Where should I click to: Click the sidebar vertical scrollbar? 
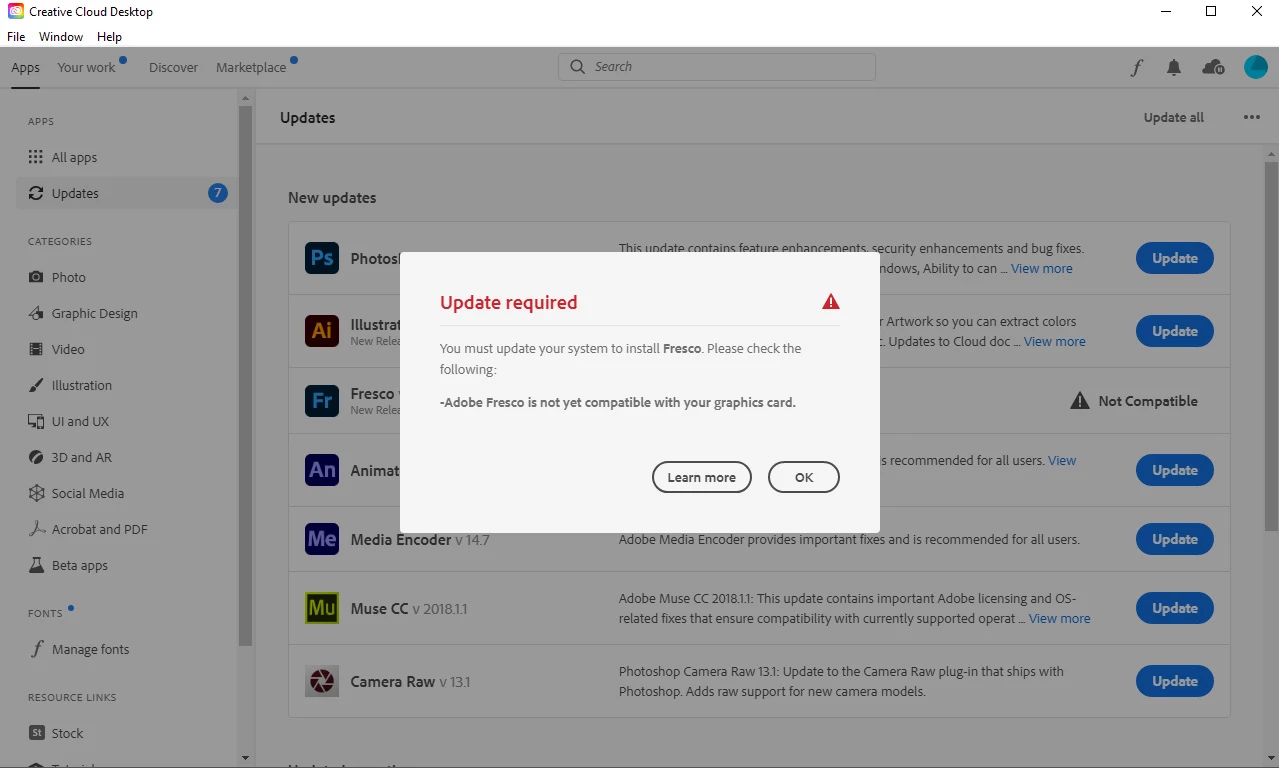pos(245,375)
